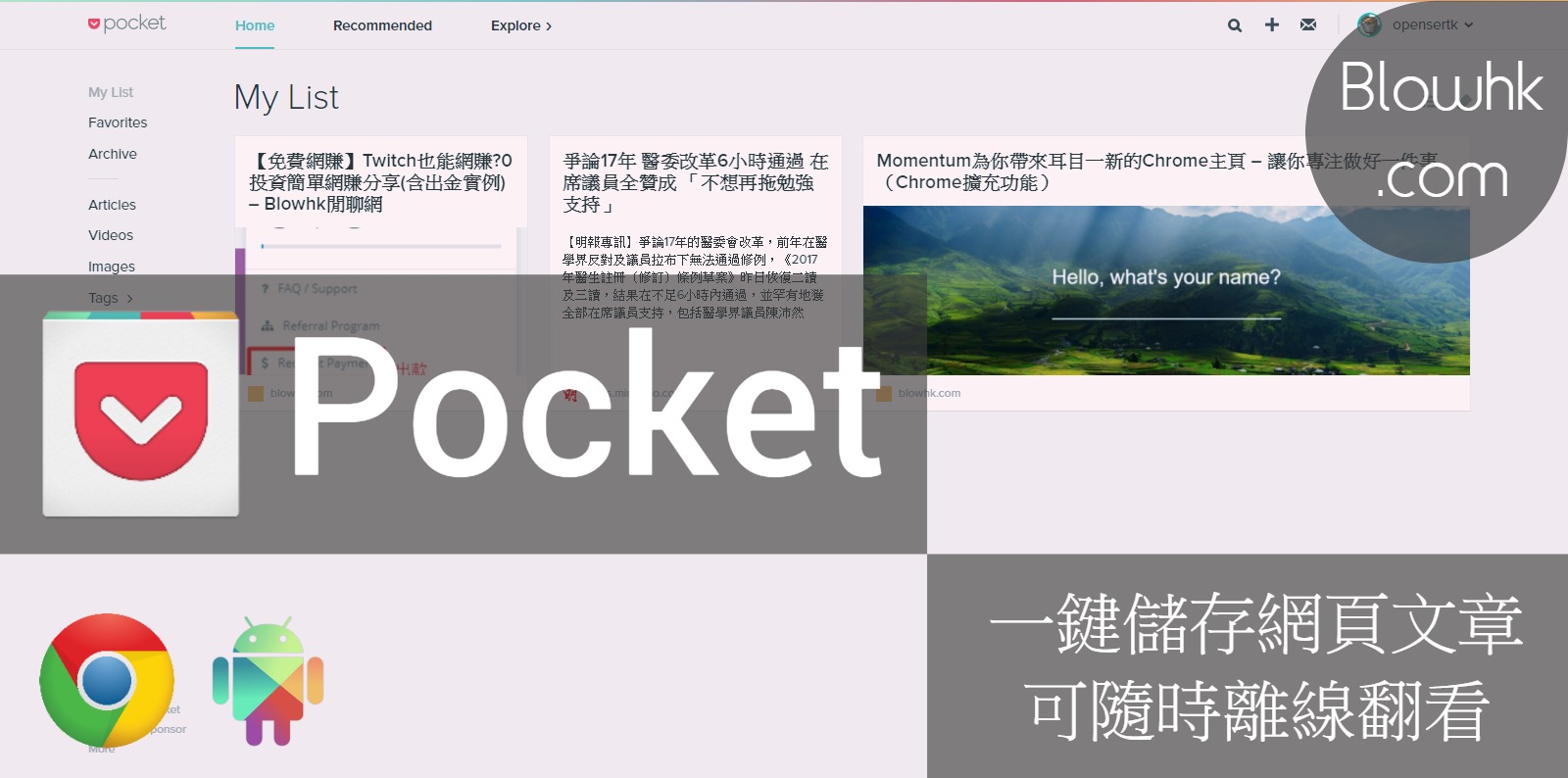Open the Explore menu
Image resolution: width=1568 pixels, height=778 pixels.
521,25
